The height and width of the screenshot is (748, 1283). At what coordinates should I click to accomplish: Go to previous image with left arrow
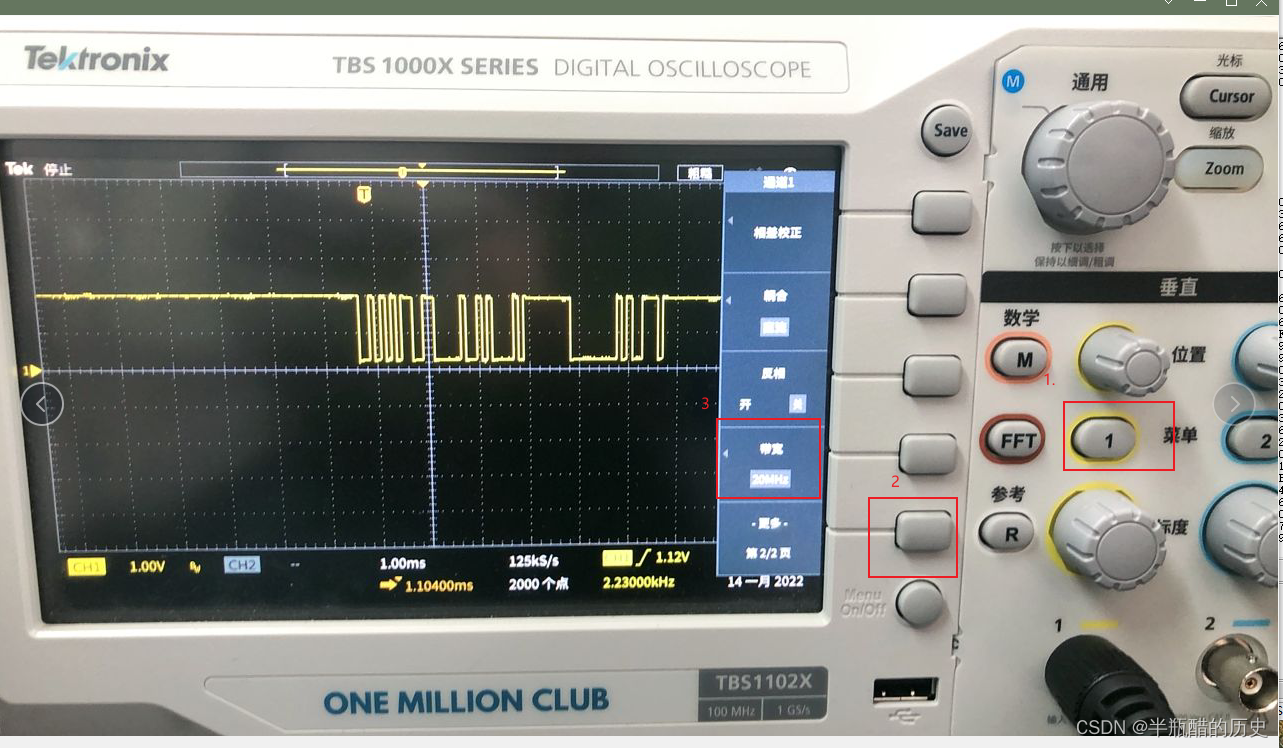[42, 404]
